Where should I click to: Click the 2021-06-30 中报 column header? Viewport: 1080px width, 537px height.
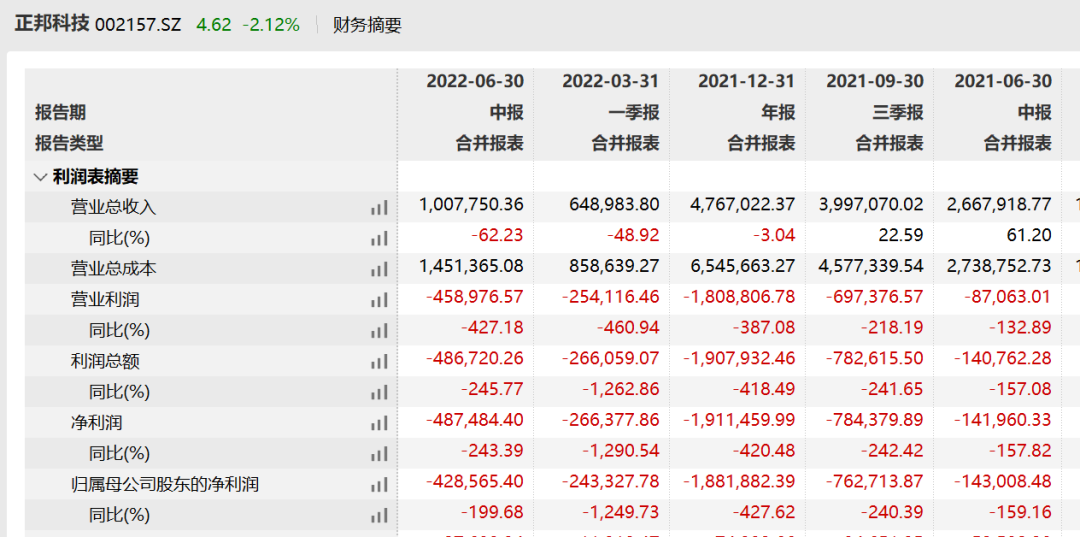click(x=1003, y=81)
